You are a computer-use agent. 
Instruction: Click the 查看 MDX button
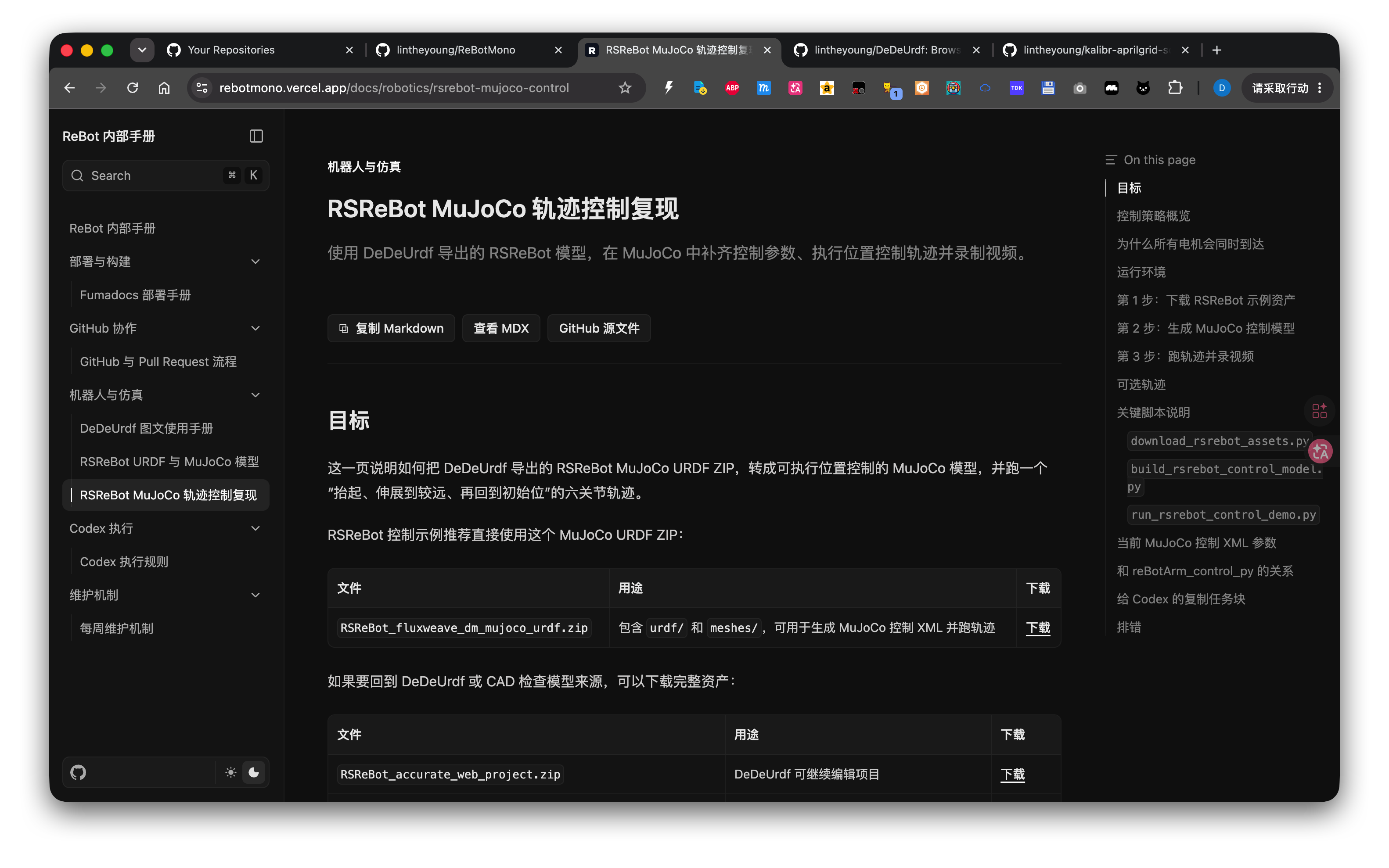pos(501,328)
